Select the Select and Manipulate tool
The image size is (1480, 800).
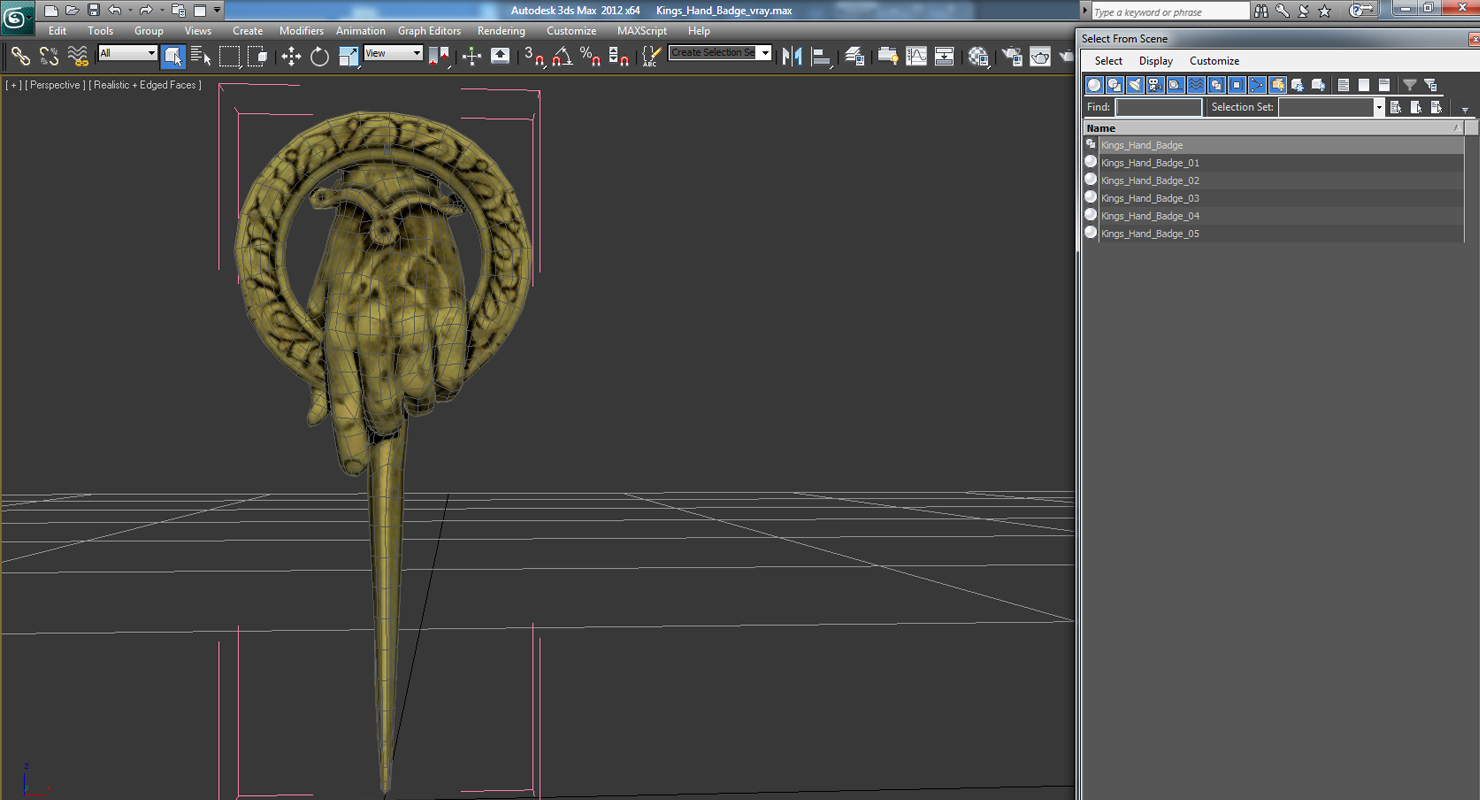(472, 56)
